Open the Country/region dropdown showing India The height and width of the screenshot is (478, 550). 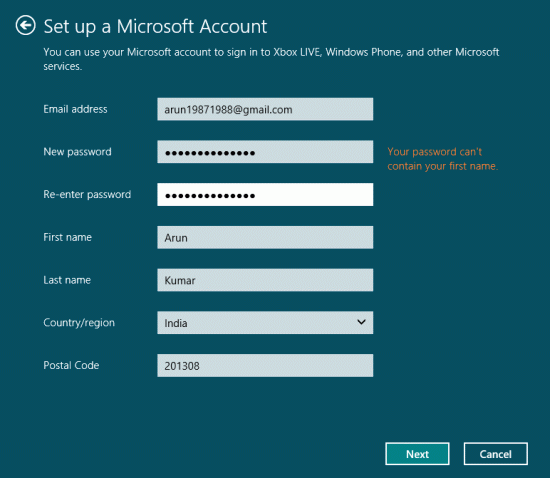pyautogui.click(x=265, y=323)
